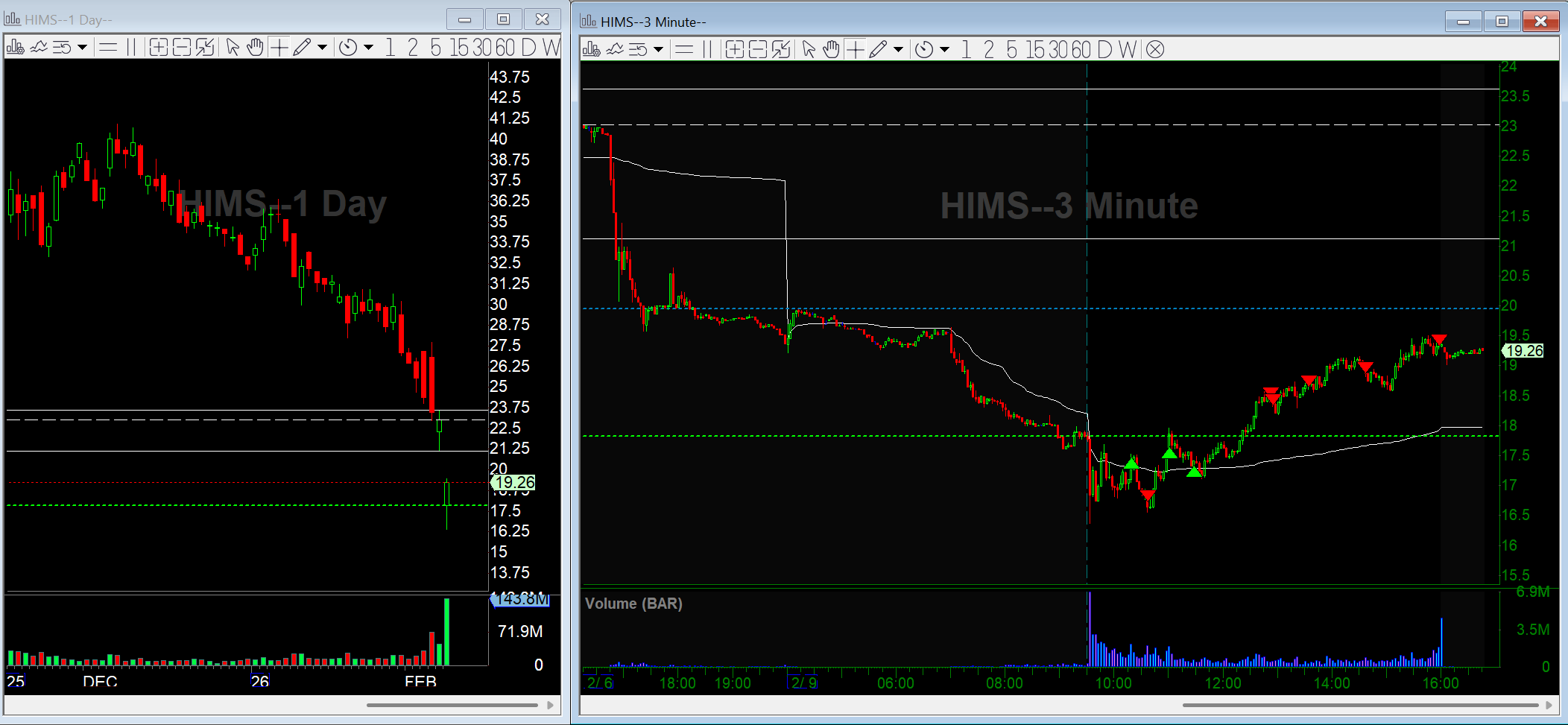The image size is (1568, 725).
Task: Click the reset lines icon in 3 Minute window
Action: (638, 49)
